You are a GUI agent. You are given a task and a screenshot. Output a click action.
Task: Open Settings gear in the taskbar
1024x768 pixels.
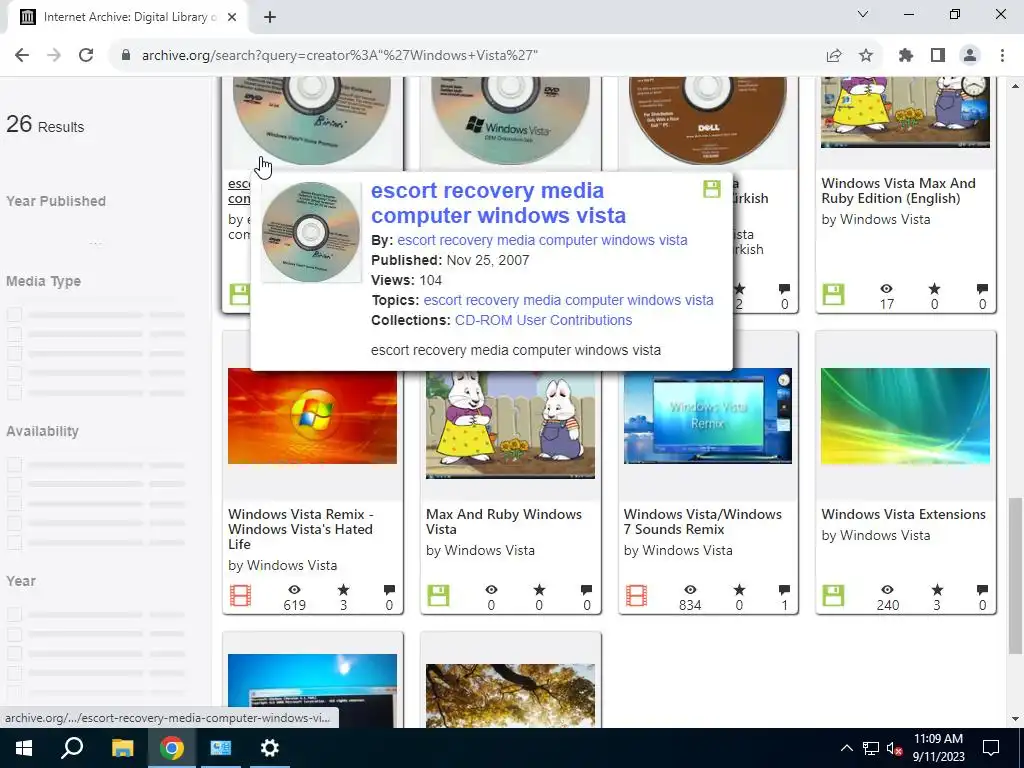point(270,748)
